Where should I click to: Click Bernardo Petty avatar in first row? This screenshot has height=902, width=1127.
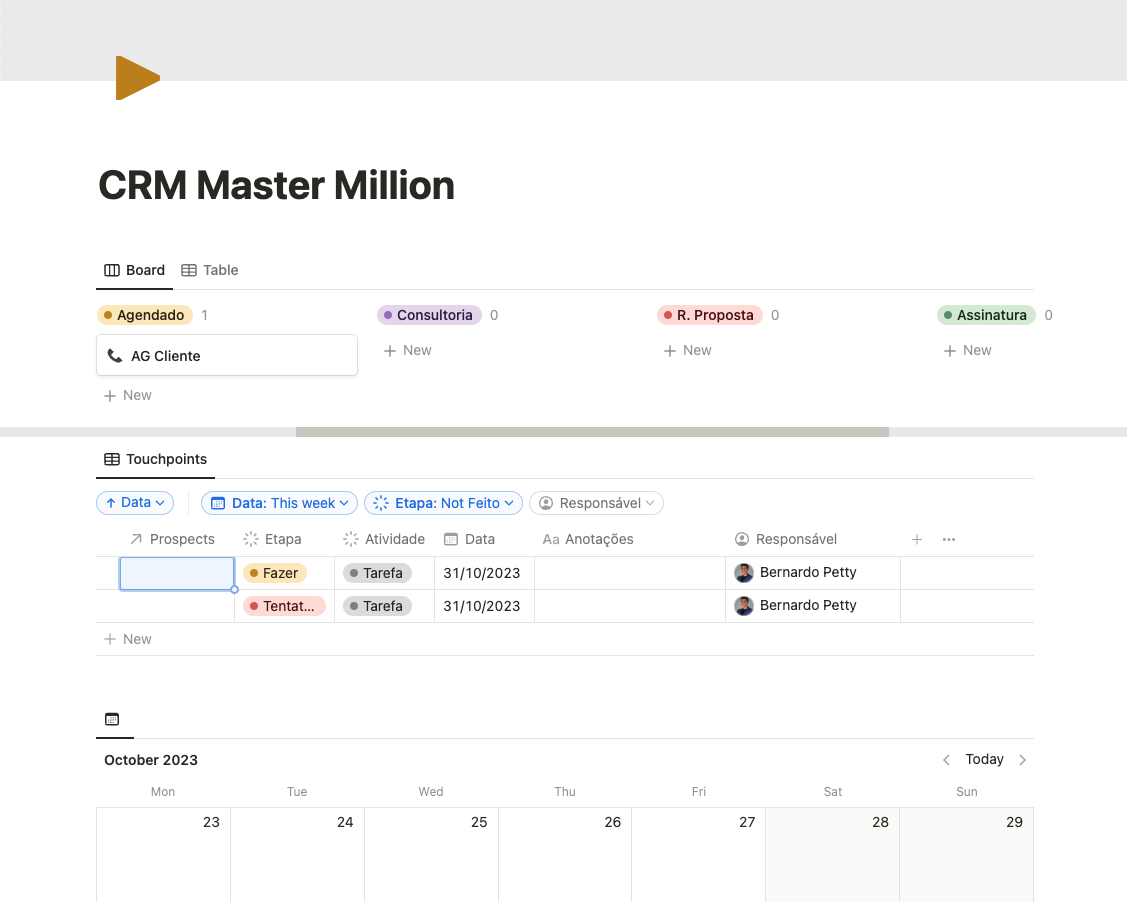point(744,573)
